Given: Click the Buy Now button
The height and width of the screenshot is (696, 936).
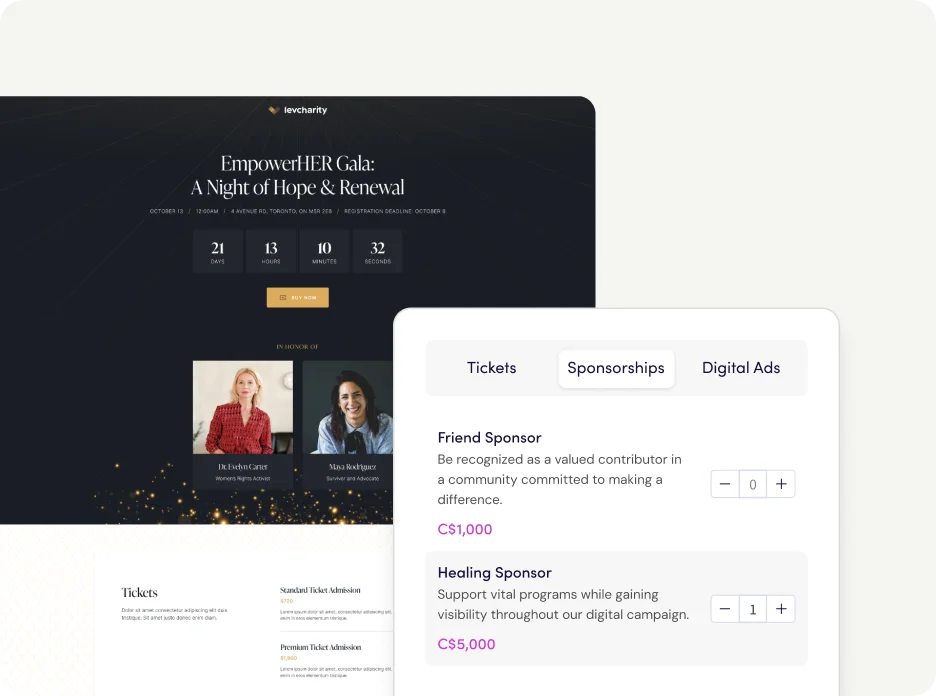Looking at the screenshot, I should click(297, 297).
